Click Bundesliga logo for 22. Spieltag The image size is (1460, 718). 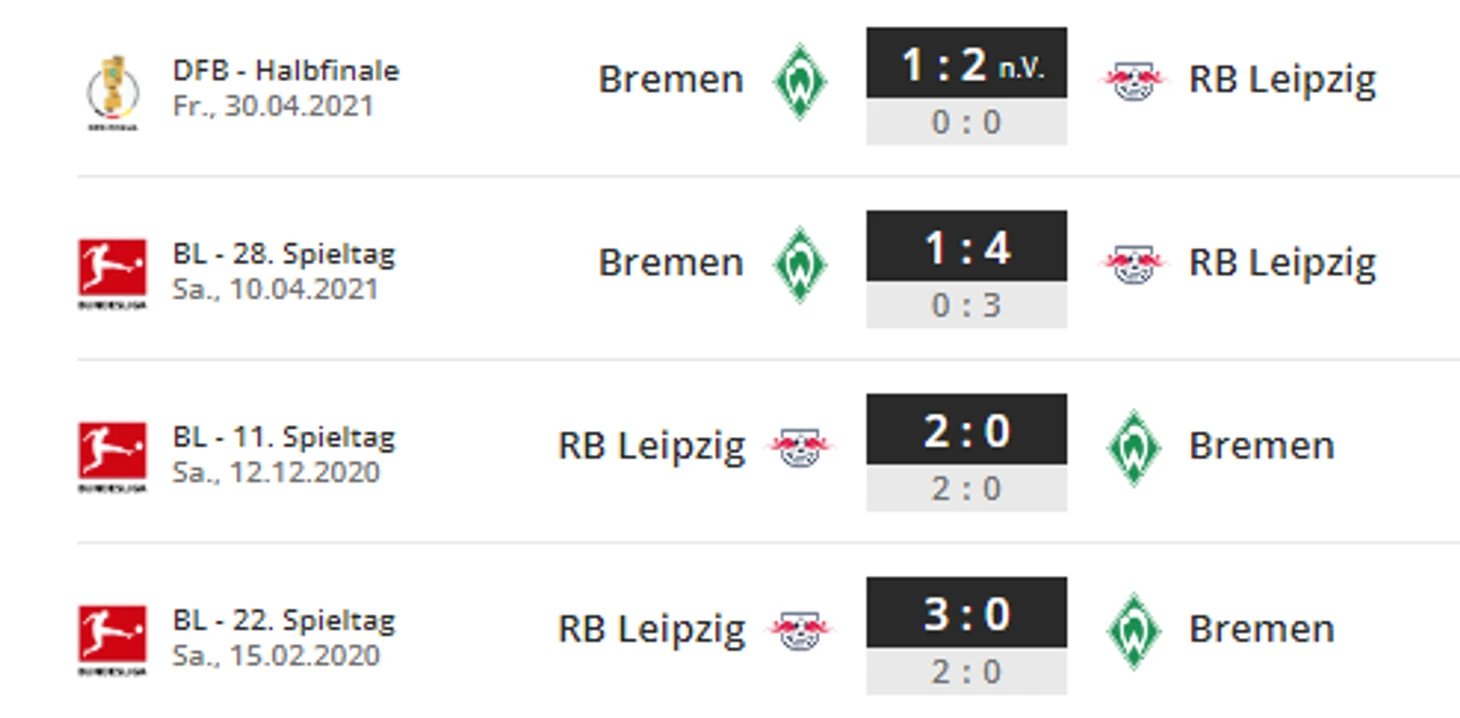click(112, 636)
